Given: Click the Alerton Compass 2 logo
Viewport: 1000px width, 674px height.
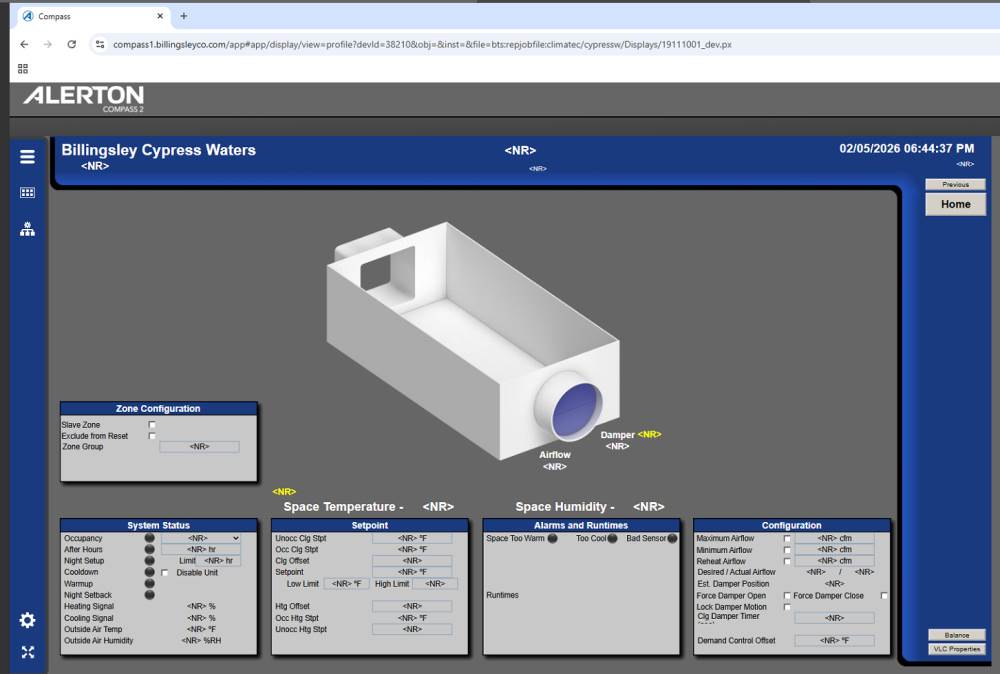Looking at the screenshot, I should (x=83, y=97).
